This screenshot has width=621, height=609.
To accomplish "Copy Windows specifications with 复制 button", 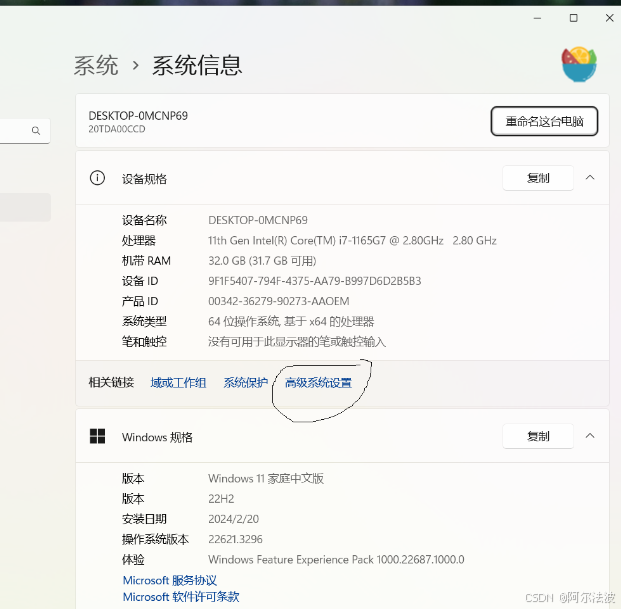I will pos(538,436).
